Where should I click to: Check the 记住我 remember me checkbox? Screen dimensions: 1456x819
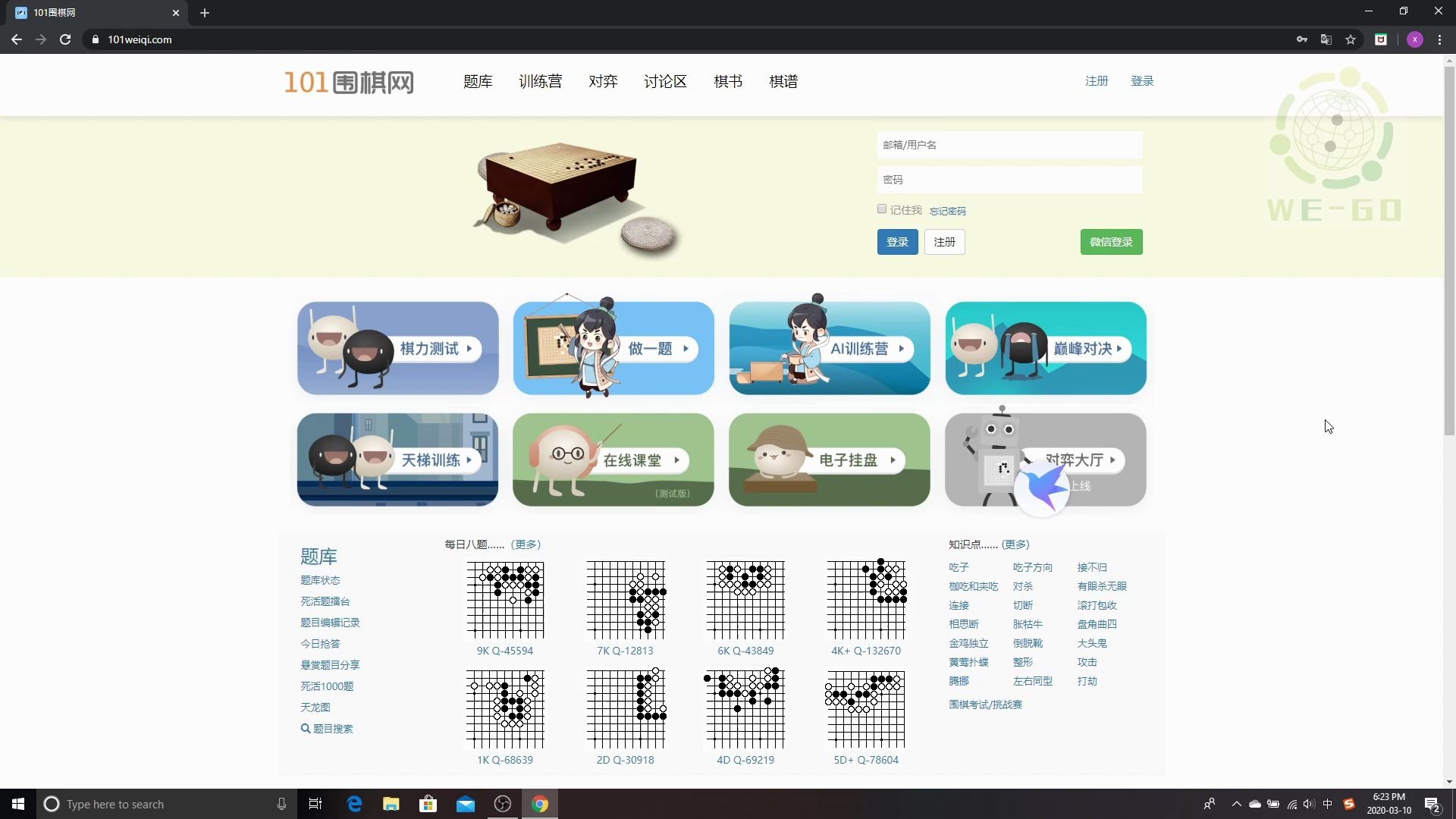pyautogui.click(x=882, y=209)
